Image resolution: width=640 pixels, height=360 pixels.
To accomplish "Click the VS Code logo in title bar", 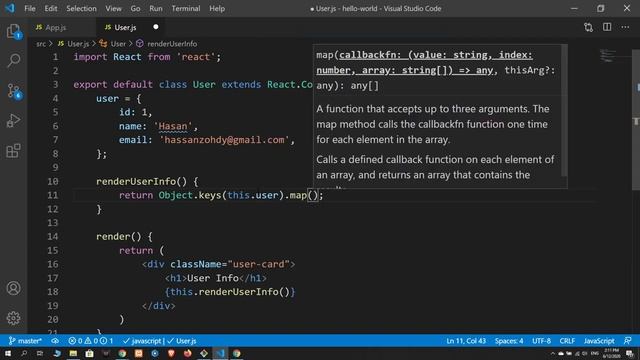I will [10, 8].
